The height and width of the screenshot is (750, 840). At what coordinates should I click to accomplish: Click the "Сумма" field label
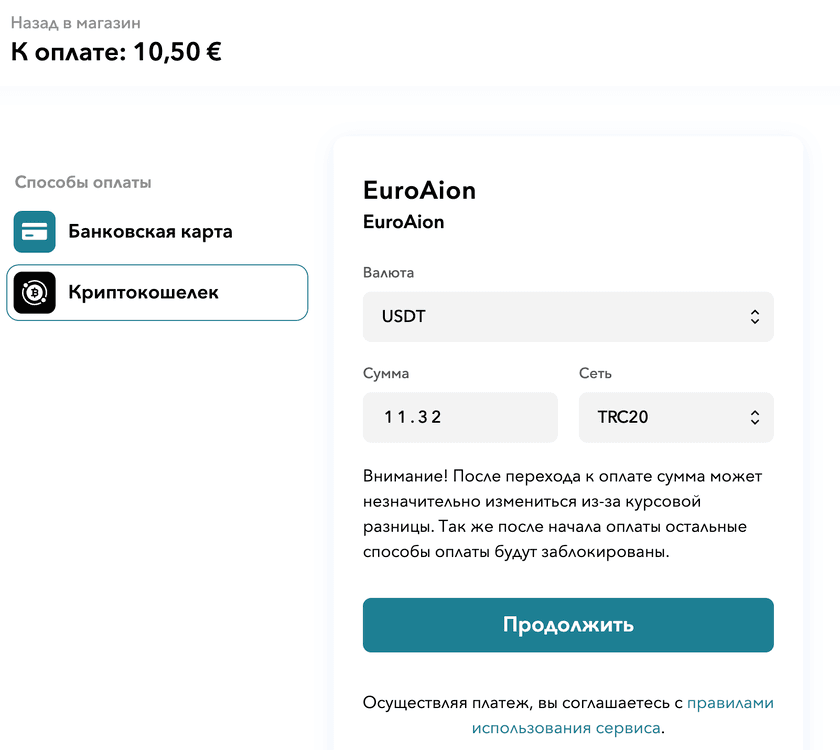pyautogui.click(x=386, y=373)
